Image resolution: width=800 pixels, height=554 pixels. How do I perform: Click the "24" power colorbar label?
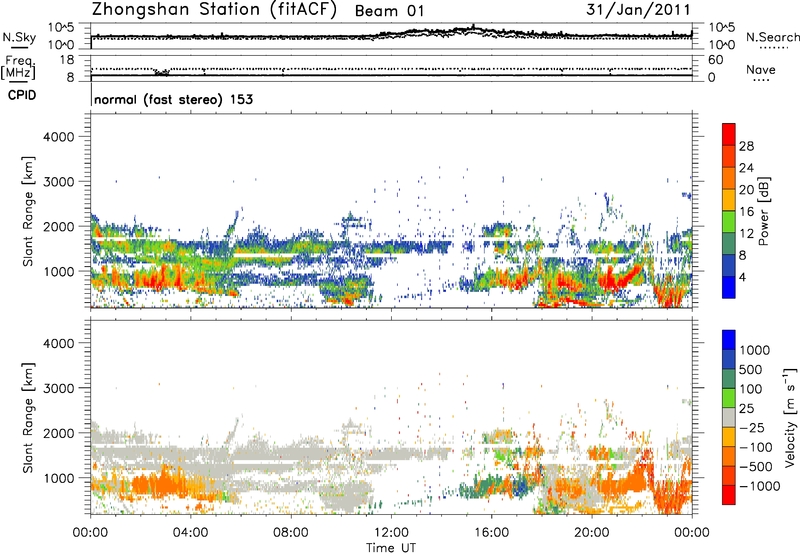pyautogui.click(x=746, y=168)
